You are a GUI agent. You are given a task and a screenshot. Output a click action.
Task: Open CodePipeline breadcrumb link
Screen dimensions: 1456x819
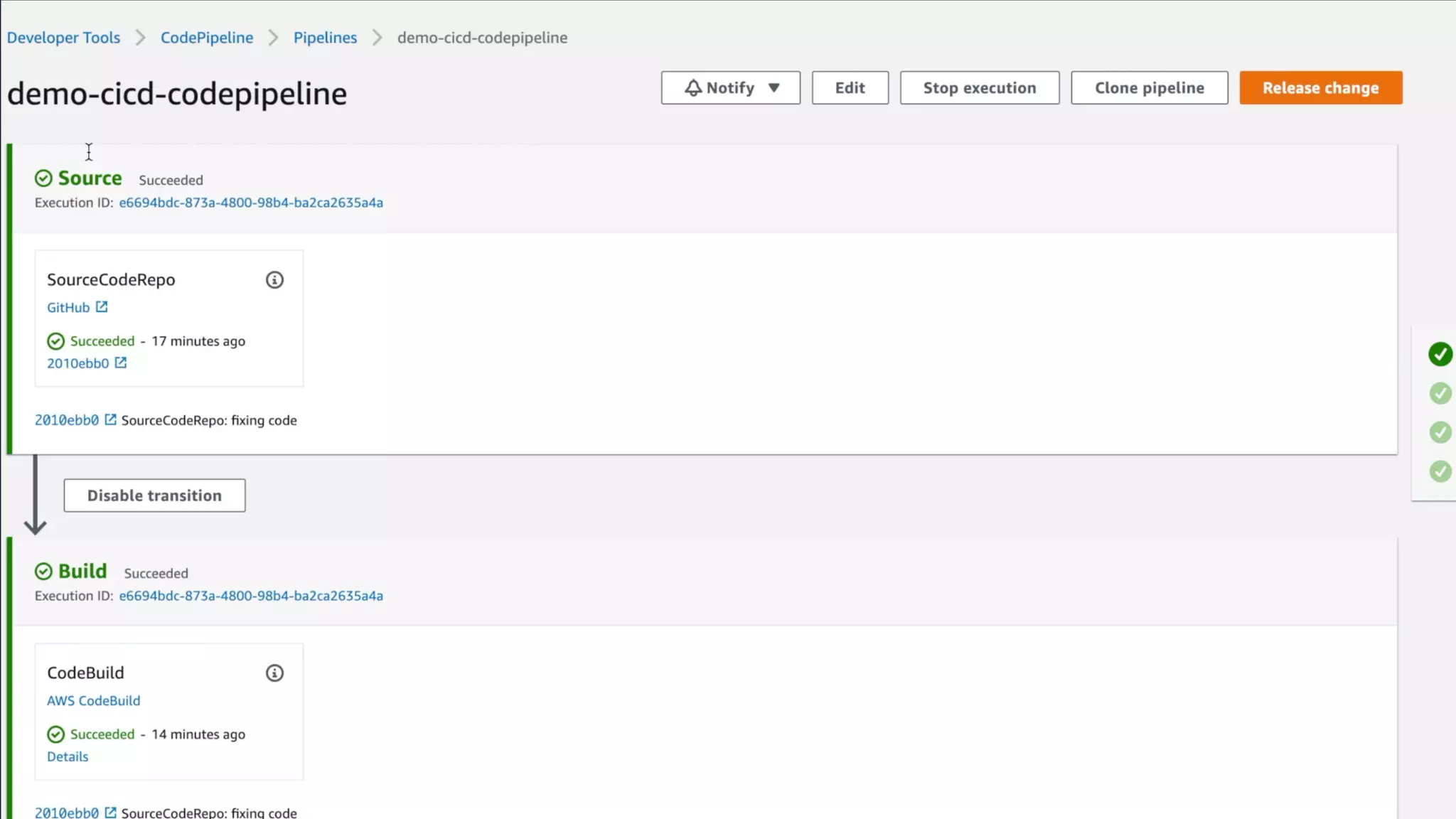206,37
